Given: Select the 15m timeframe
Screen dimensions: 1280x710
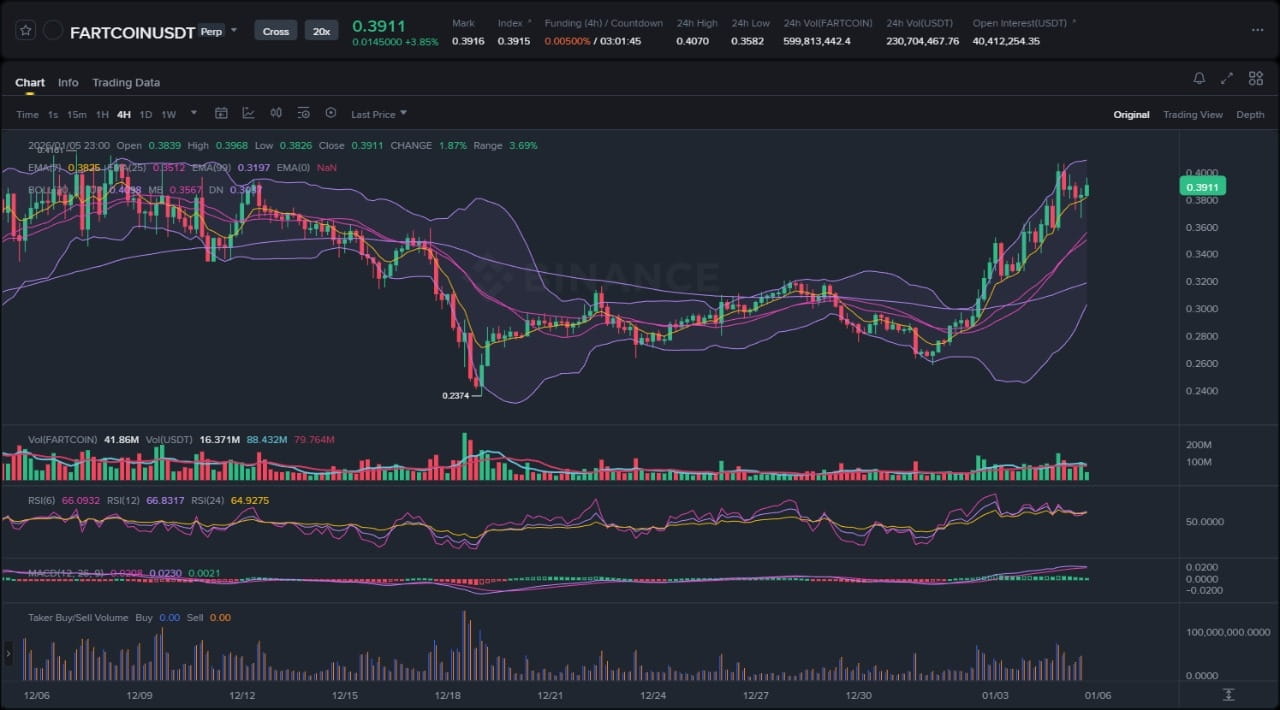Looking at the screenshot, I should [x=77, y=115].
